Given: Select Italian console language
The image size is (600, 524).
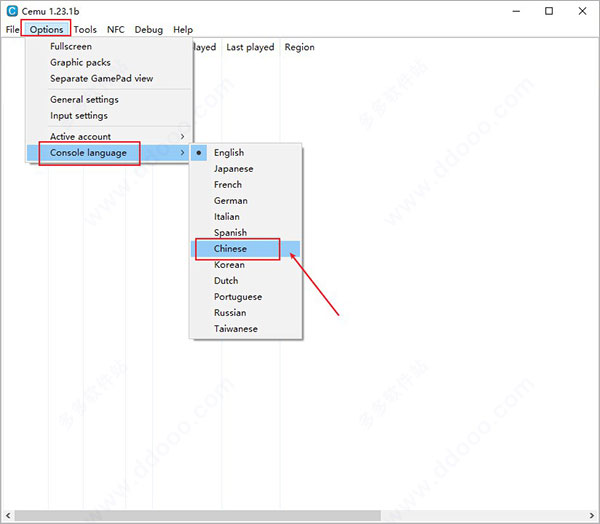Looking at the screenshot, I should coord(246,217).
